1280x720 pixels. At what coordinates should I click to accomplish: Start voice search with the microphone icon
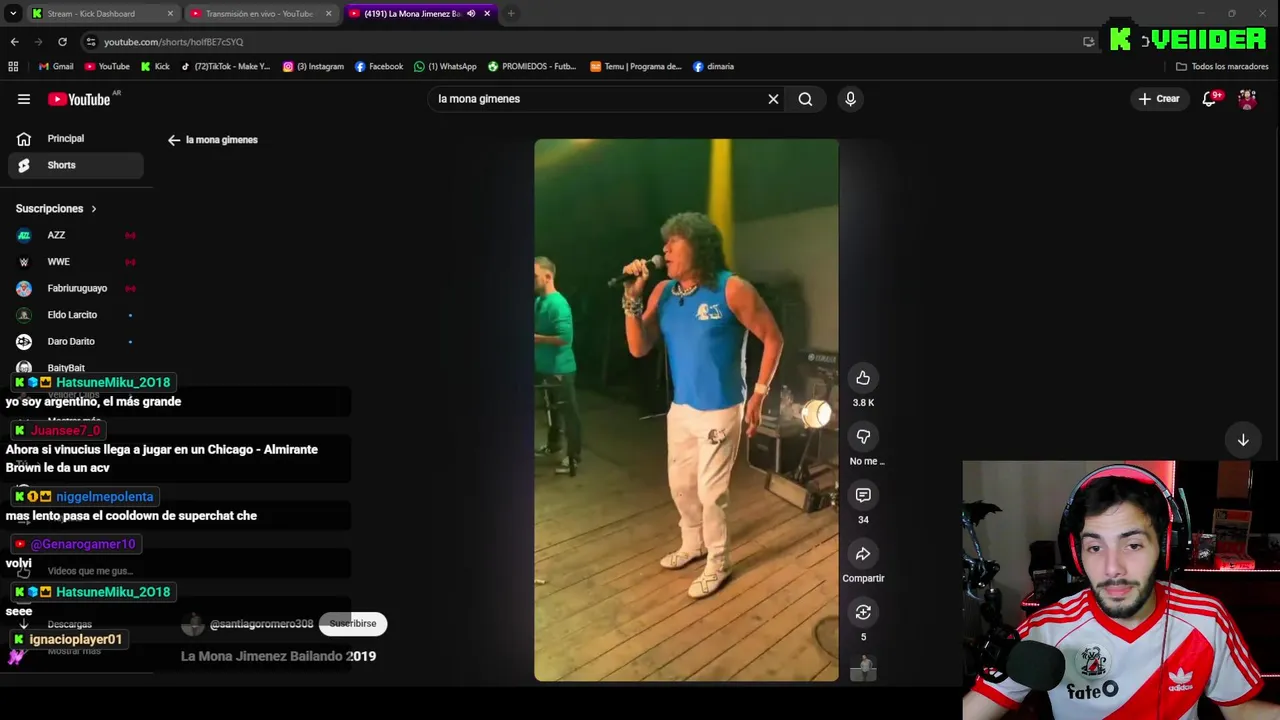coord(850,99)
